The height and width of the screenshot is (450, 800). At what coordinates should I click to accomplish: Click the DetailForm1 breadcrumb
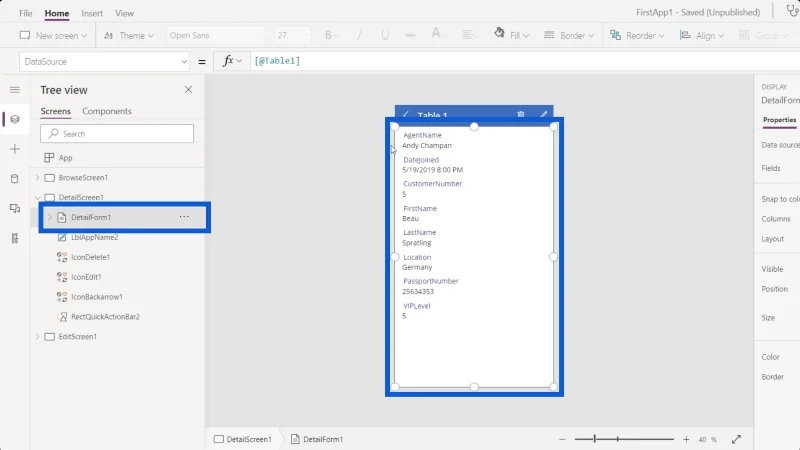317,439
